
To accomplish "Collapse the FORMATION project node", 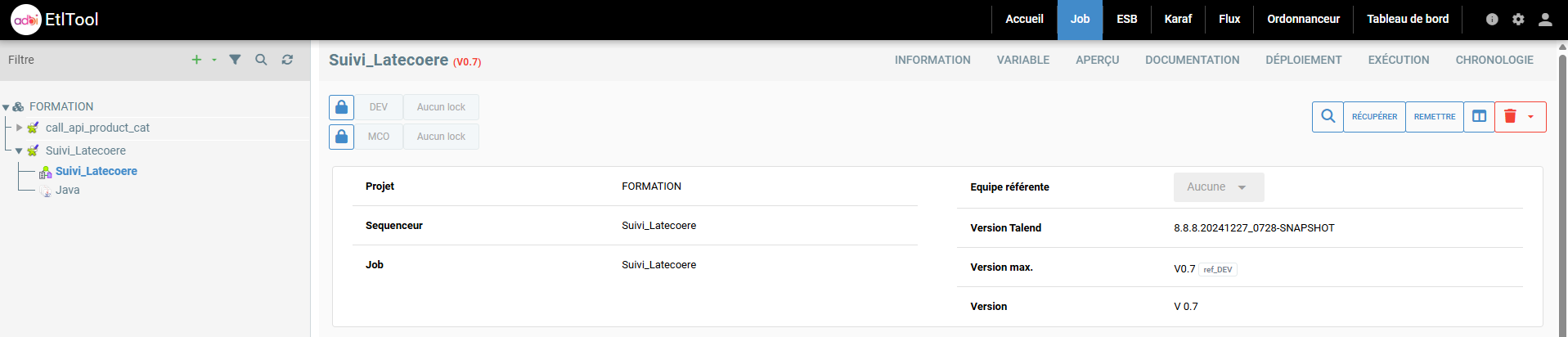I will pyautogui.click(x=7, y=107).
